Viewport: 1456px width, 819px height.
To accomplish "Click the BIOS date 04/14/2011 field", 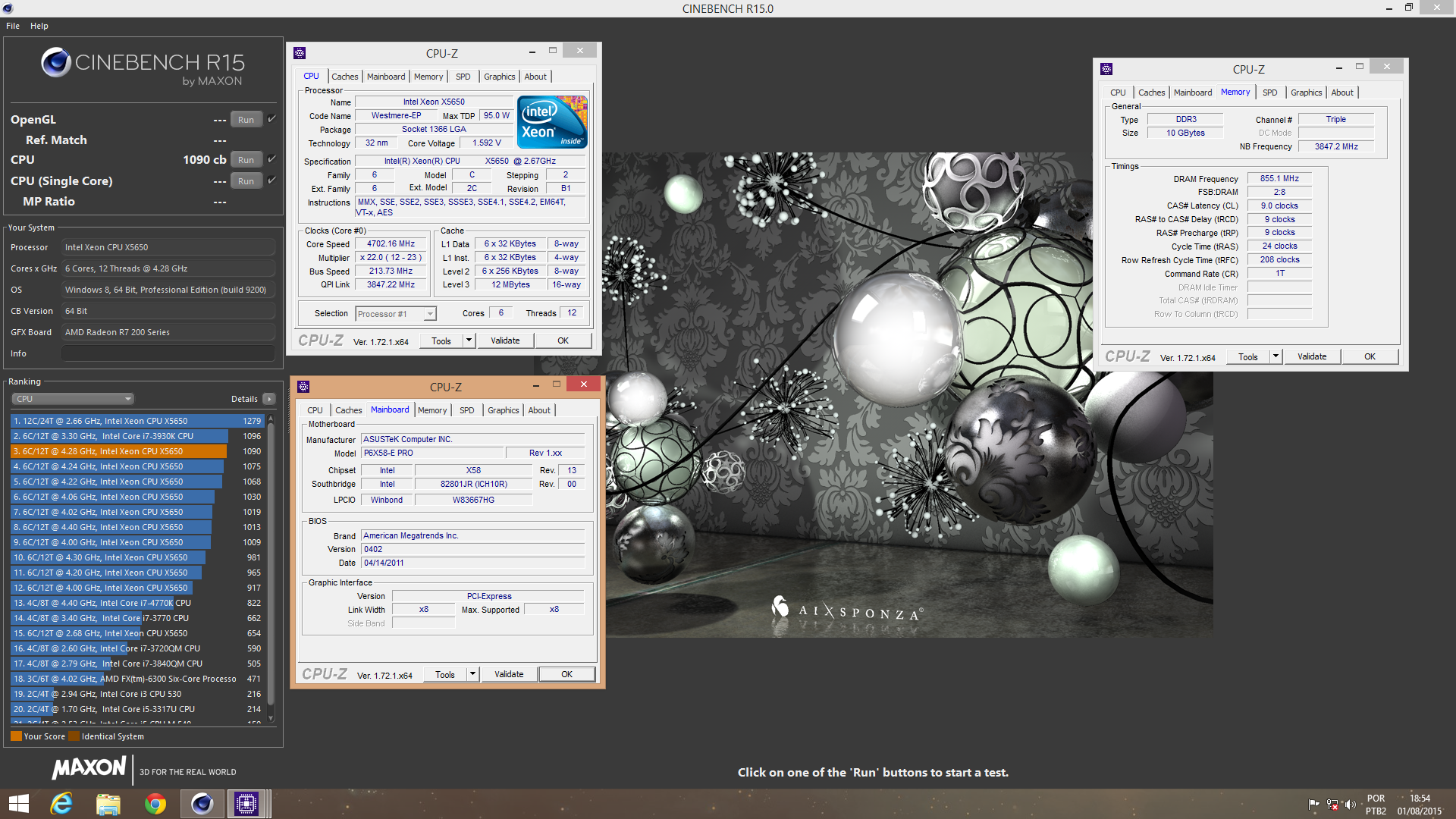I will pos(472,563).
